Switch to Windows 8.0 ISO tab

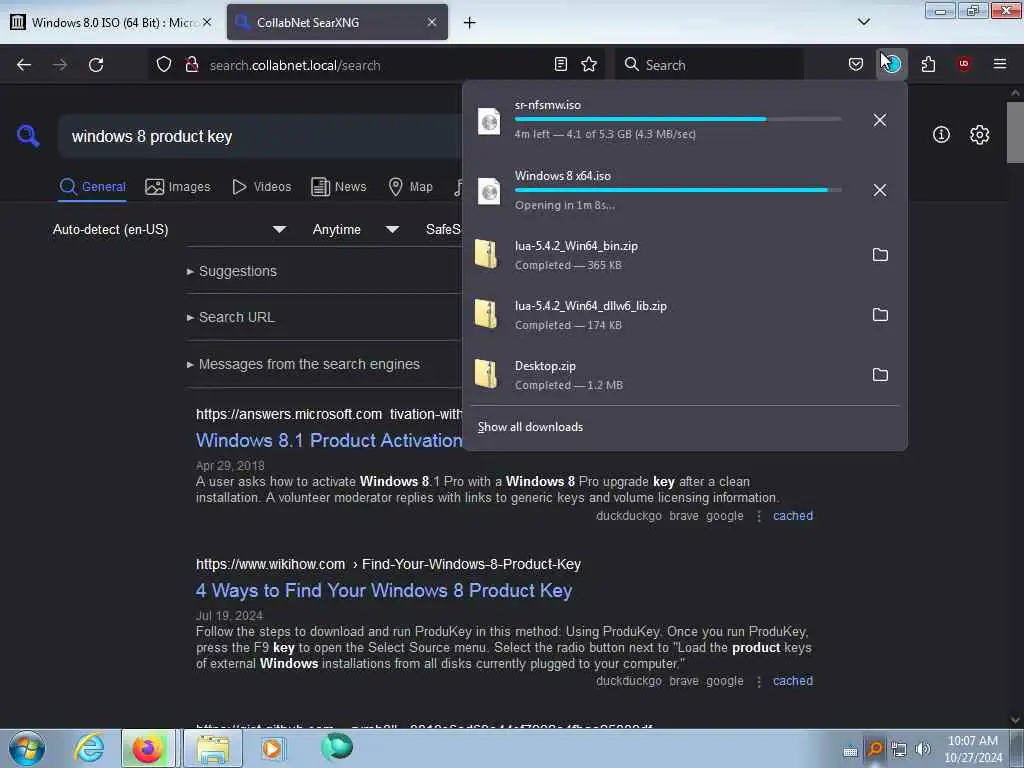112,22
